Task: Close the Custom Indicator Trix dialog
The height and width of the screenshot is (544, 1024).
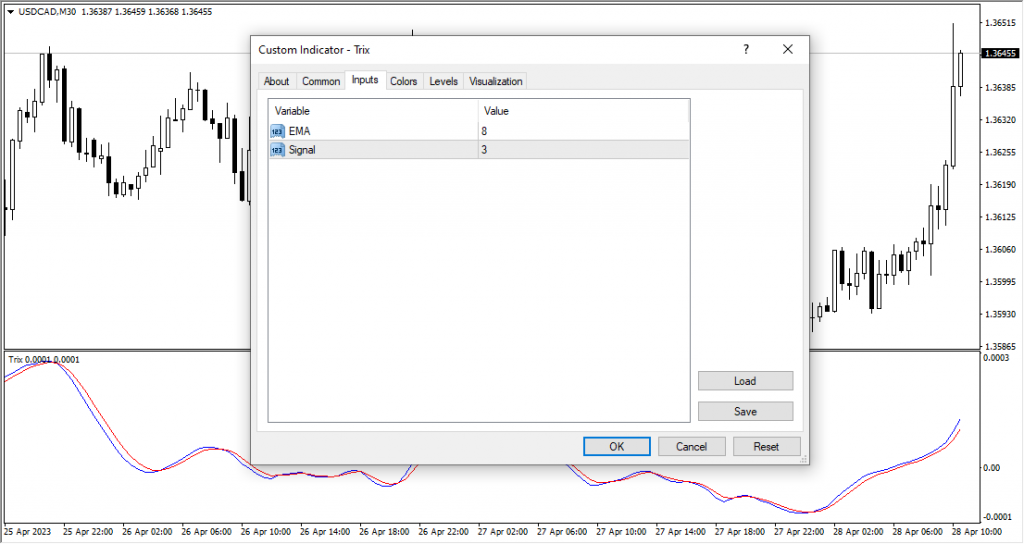Action: tap(787, 49)
